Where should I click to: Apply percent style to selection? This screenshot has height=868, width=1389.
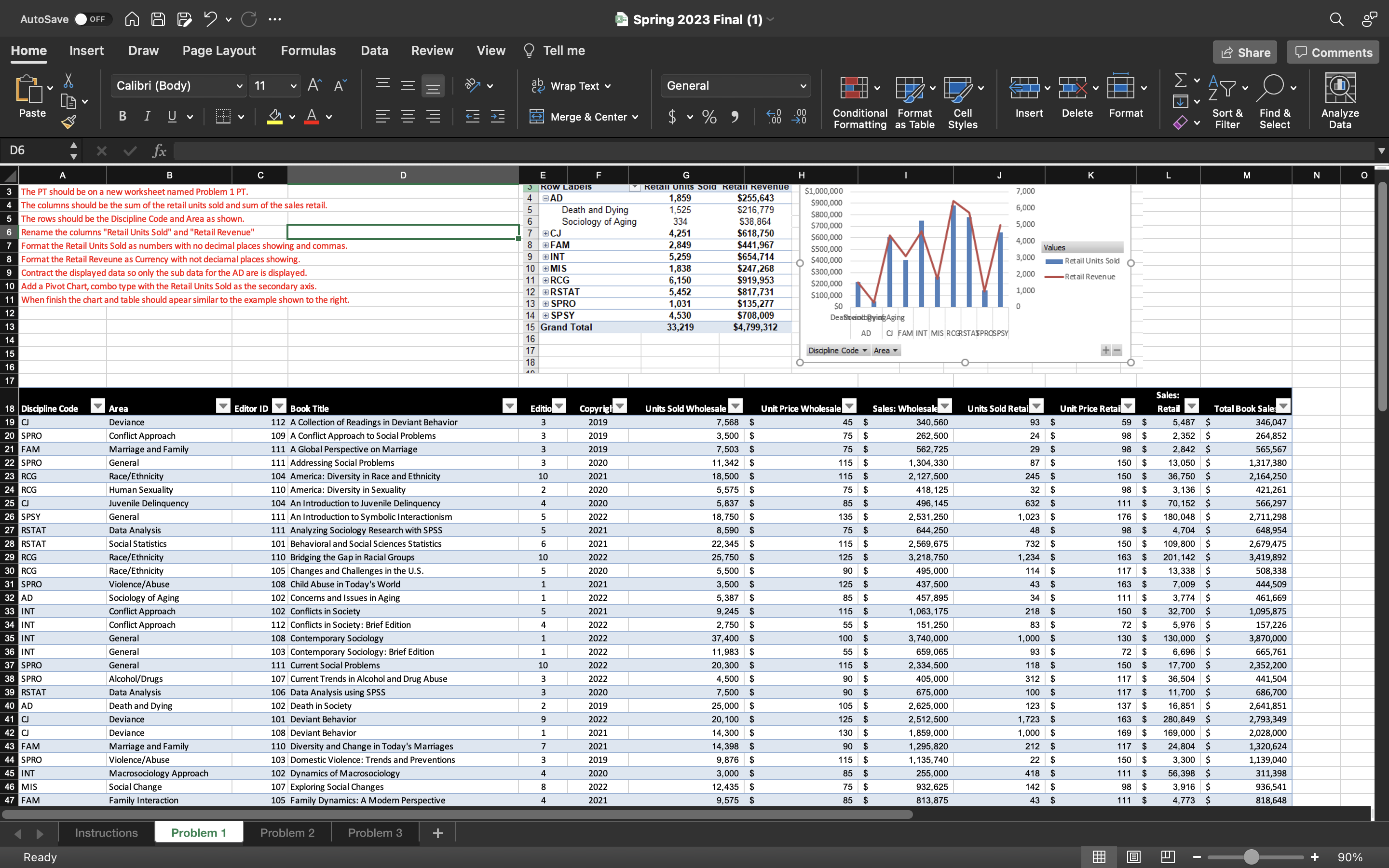click(709, 117)
